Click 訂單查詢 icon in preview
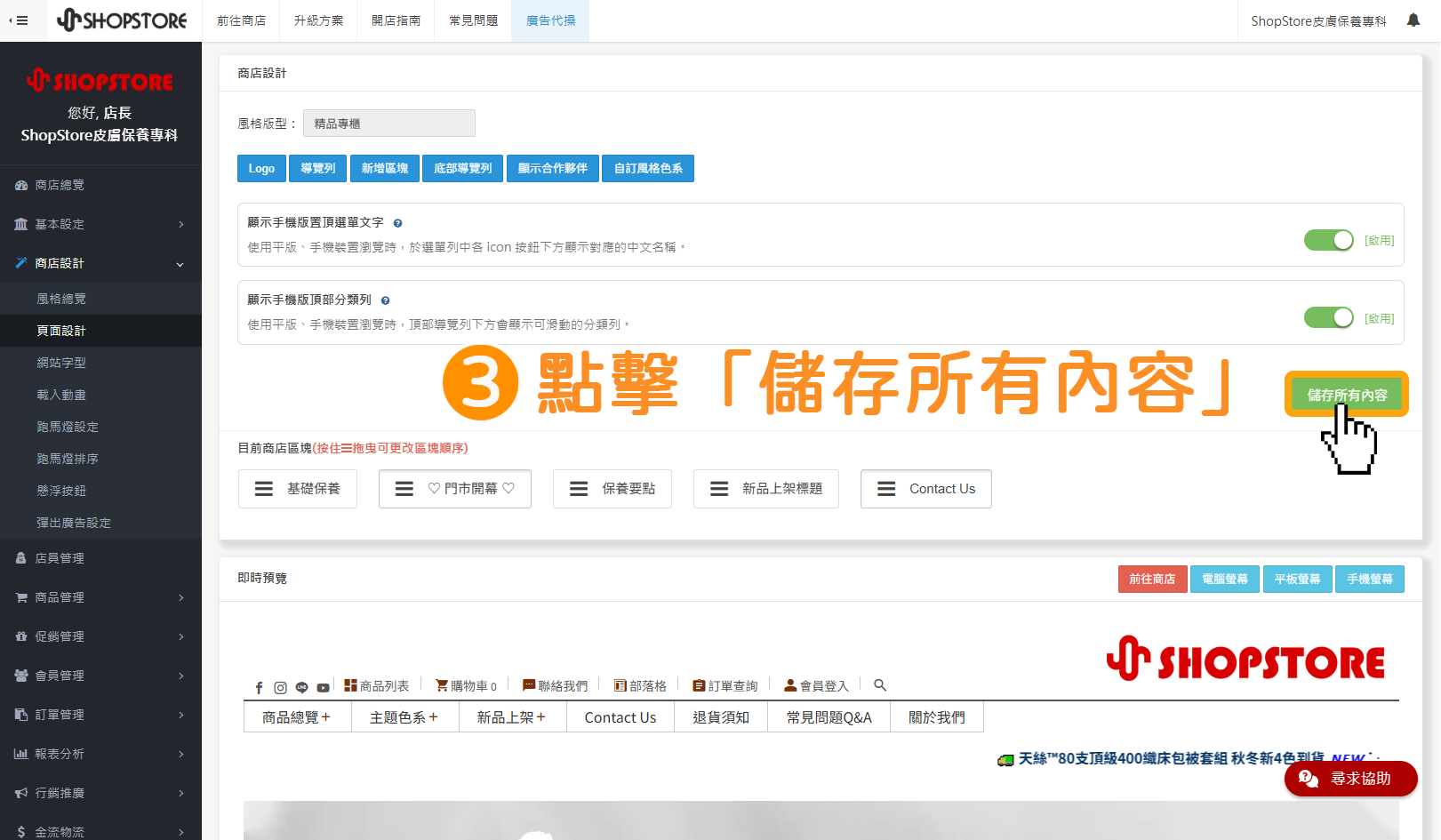Screen dimensions: 1441x840 699,685
